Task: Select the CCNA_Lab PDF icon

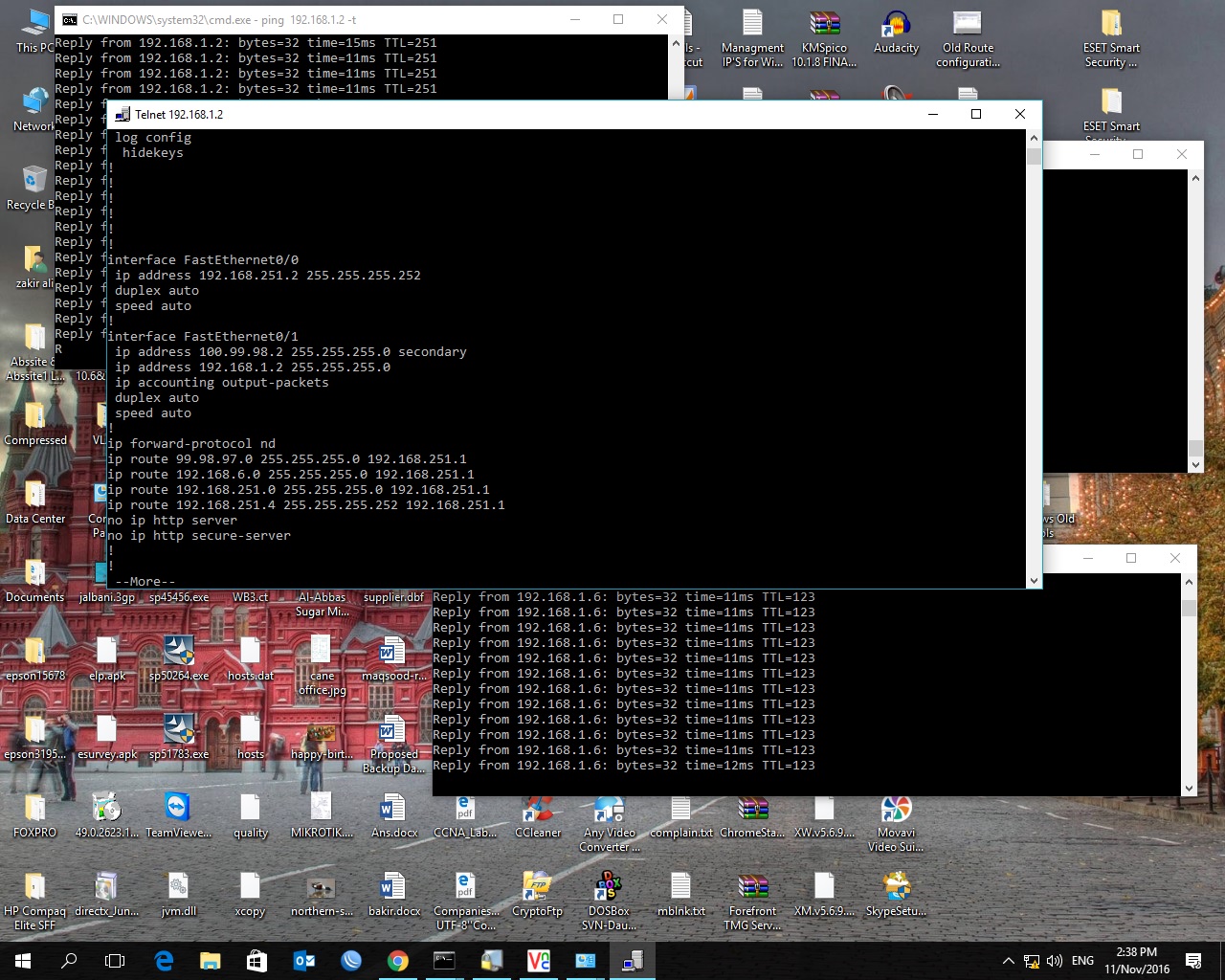Action: click(465, 815)
